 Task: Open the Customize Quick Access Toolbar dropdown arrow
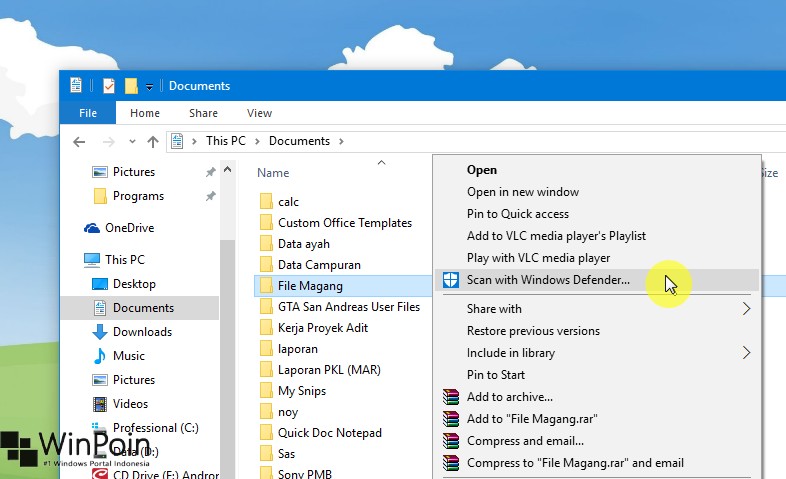pyautogui.click(x=149, y=87)
